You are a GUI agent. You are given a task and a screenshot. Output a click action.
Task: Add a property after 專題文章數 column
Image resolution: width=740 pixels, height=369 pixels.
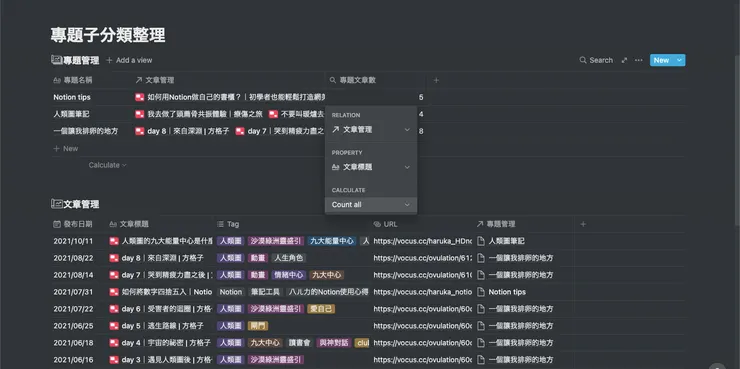(x=436, y=80)
